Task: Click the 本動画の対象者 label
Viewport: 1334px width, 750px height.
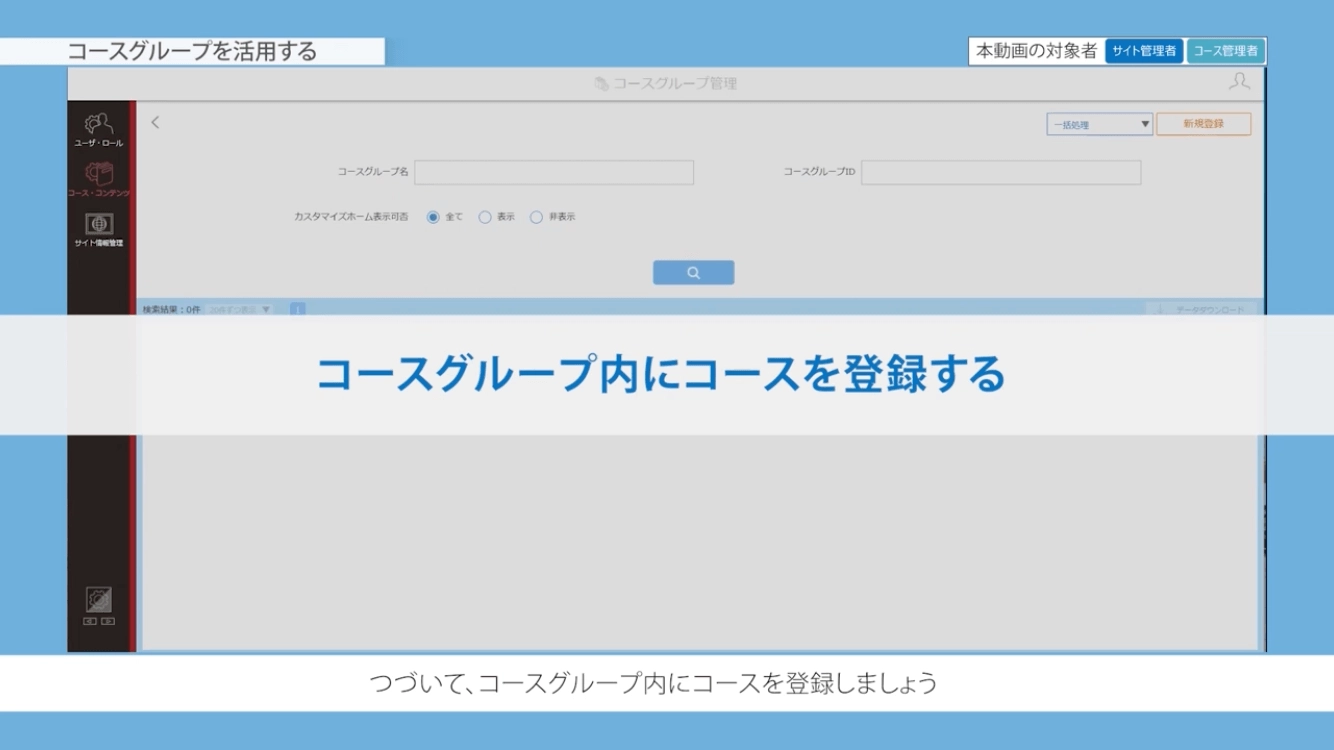Action: [x=1036, y=51]
